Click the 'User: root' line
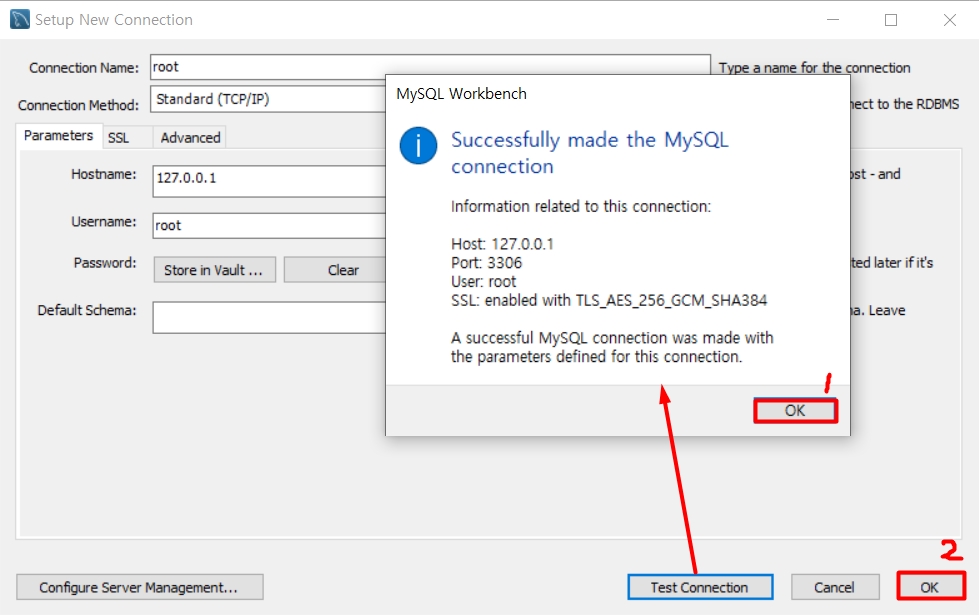 tap(483, 281)
